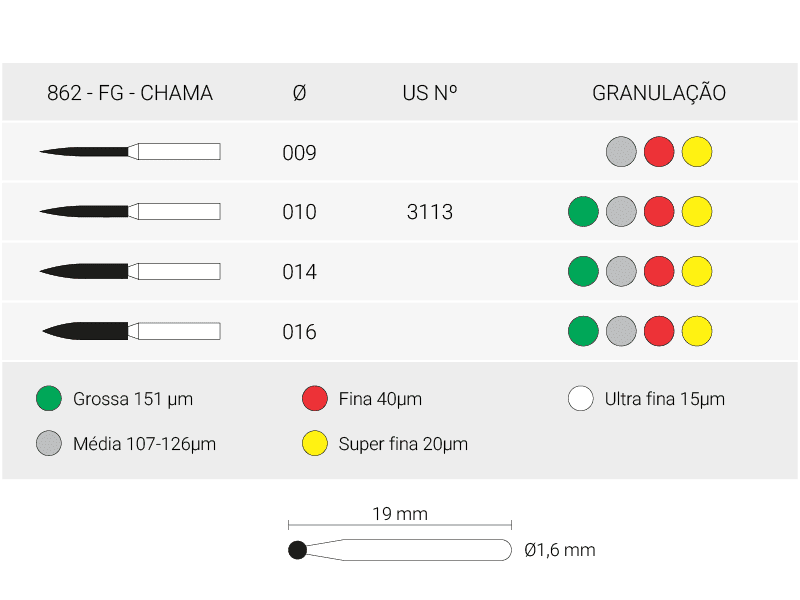Click the 010 flame bur illustration

(x=130, y=212)
